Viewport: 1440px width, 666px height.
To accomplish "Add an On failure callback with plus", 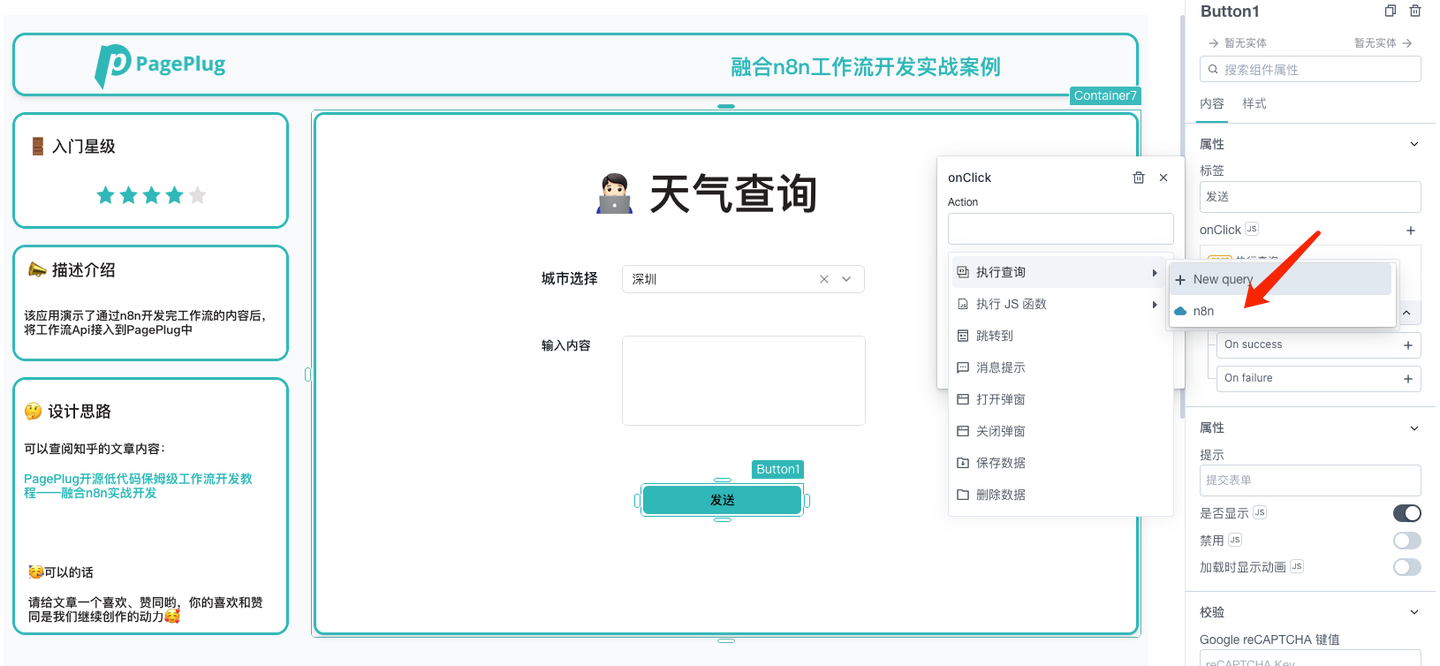I will click(1408, 379).
